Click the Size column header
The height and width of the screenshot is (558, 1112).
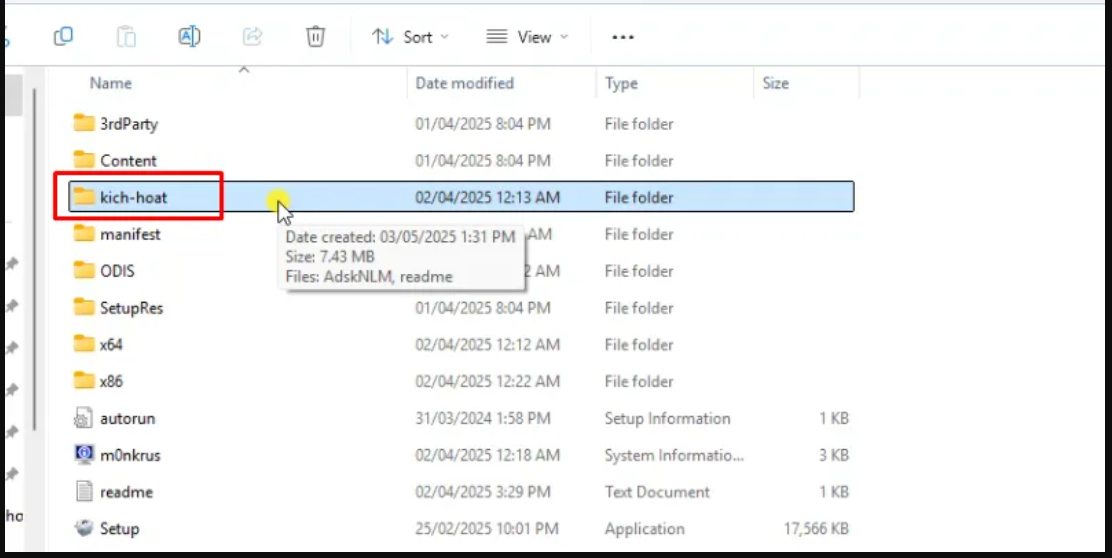pyautogui.click(x=775, y=84)
